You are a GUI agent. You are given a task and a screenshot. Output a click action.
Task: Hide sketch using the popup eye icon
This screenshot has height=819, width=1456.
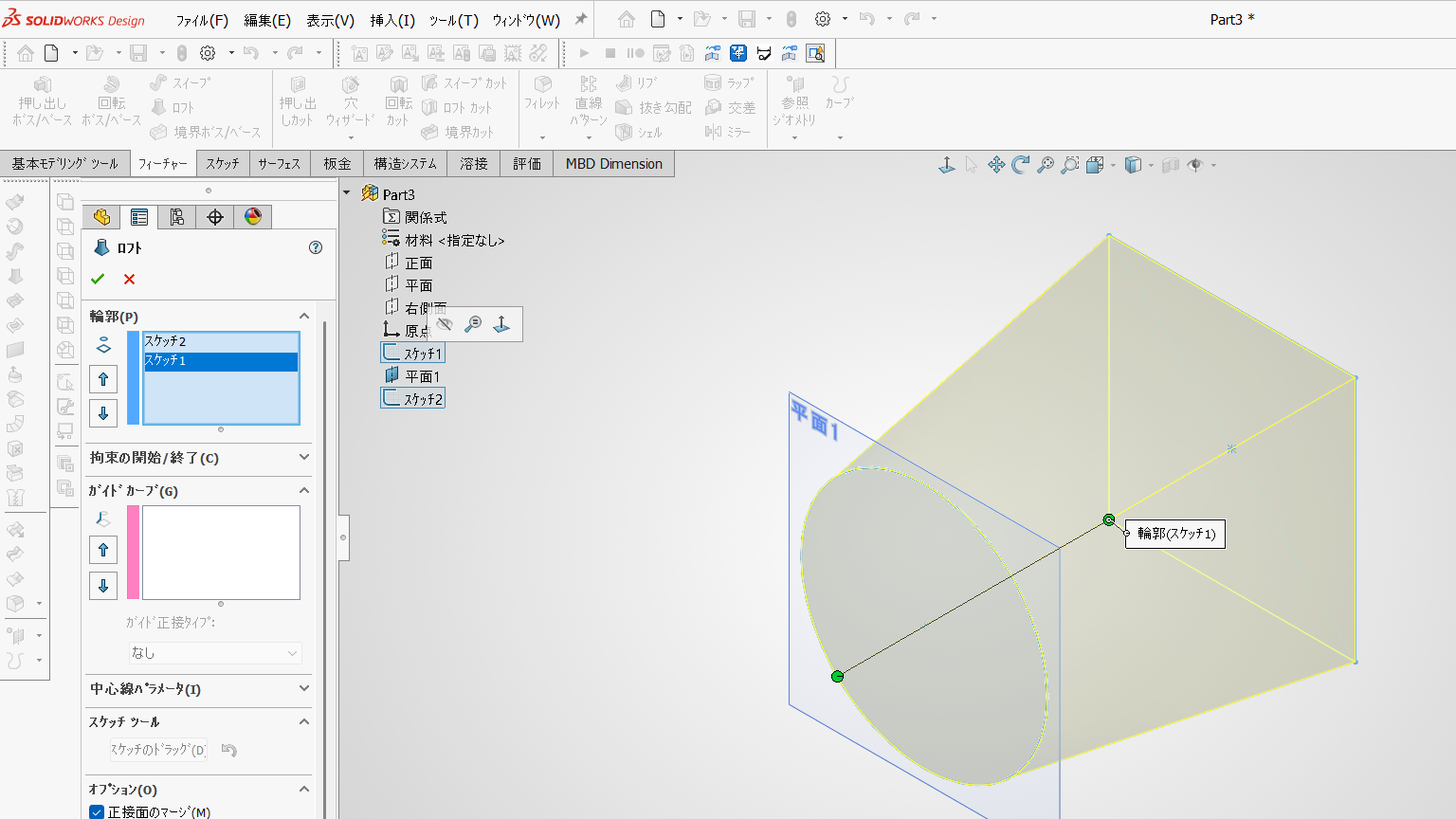[444, 324]
